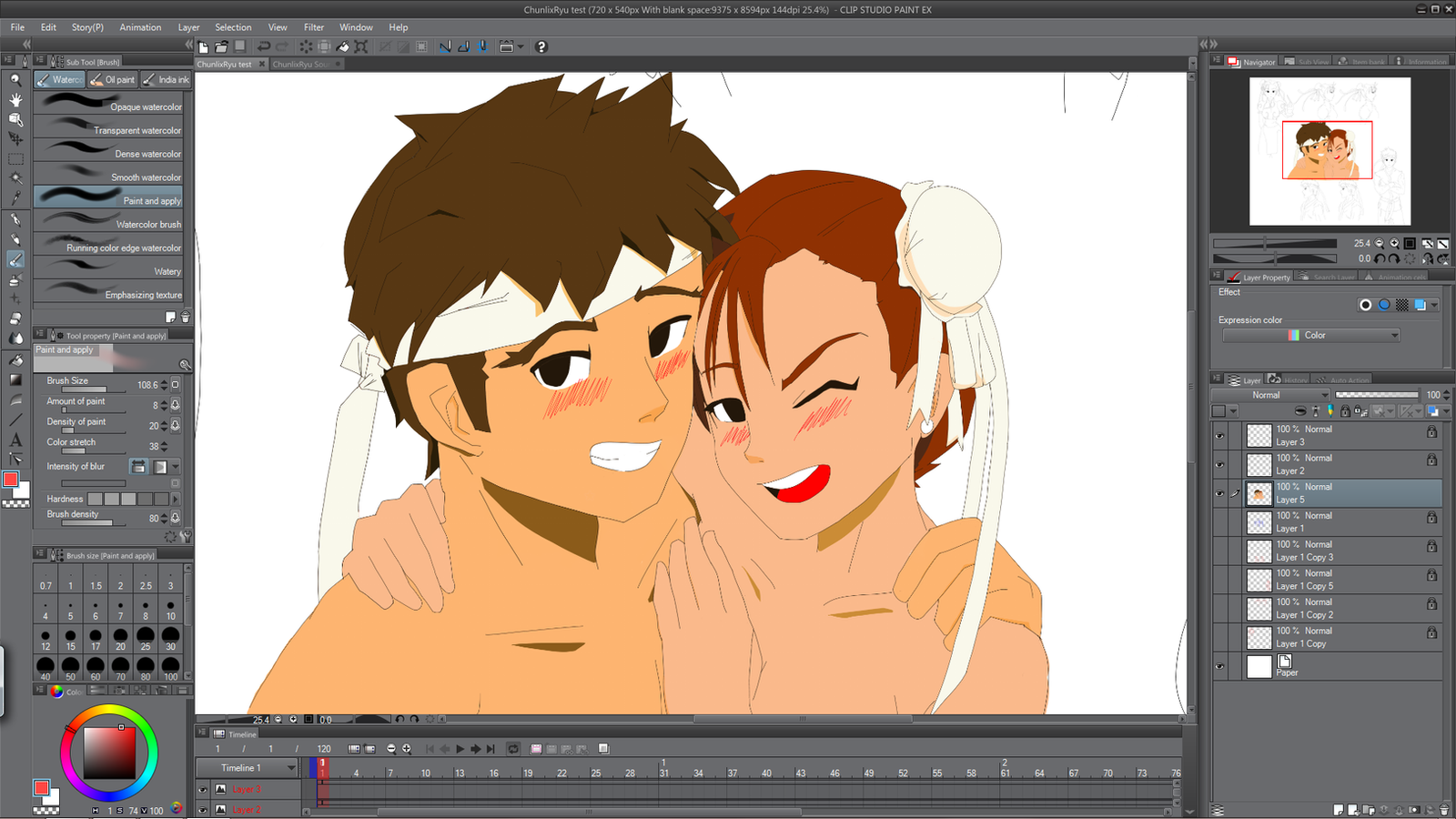Switch to the India ink brush group
The height and width of the screenshot is (819, 1456).
coord(167,80)
